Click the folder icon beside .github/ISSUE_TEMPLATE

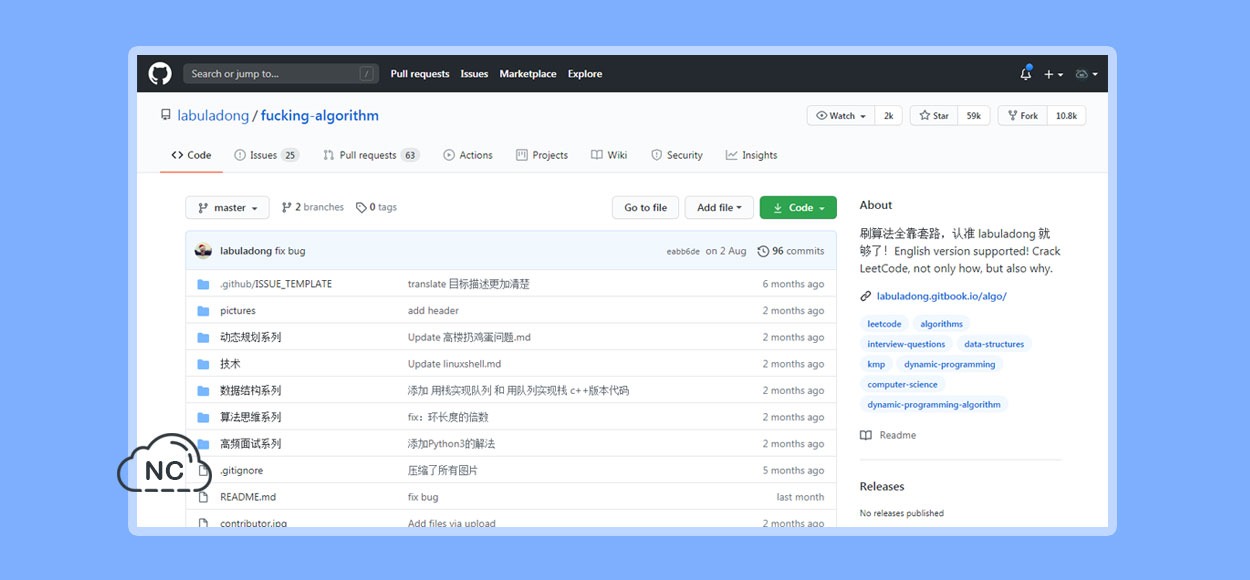[203, 284]
